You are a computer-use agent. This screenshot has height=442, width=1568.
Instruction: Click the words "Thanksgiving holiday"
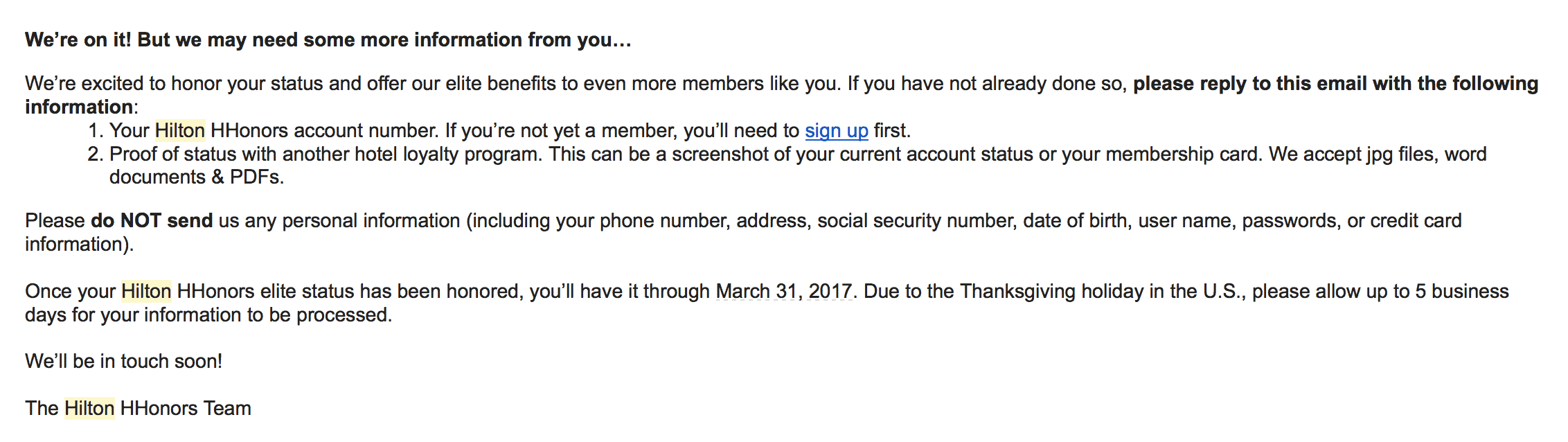pos(1052,291)
